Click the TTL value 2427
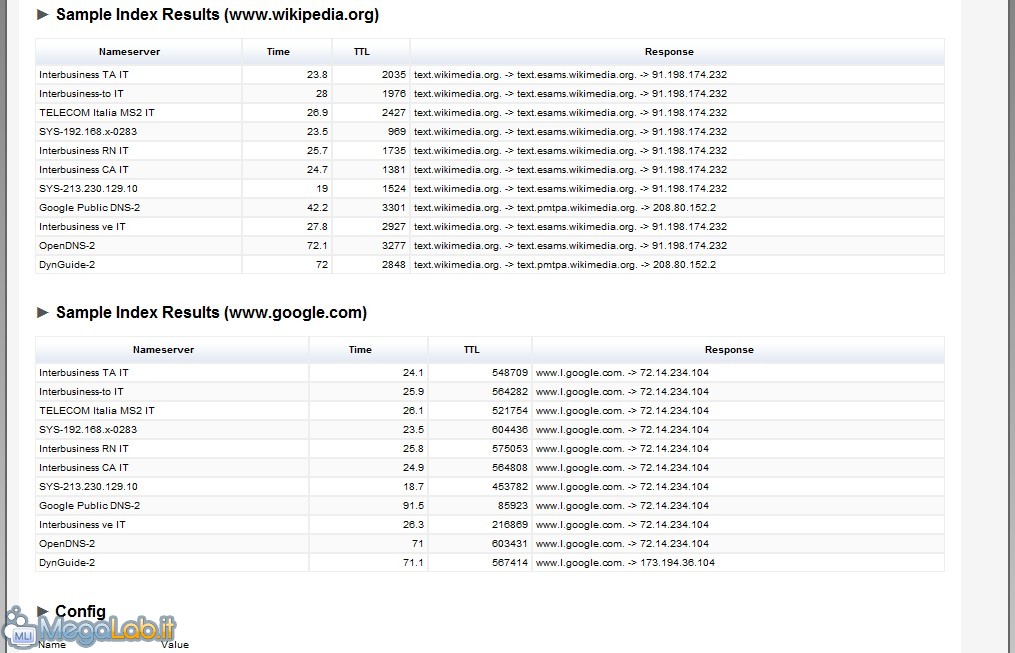This screenshot has height=653, width=1015. (394, 113)
